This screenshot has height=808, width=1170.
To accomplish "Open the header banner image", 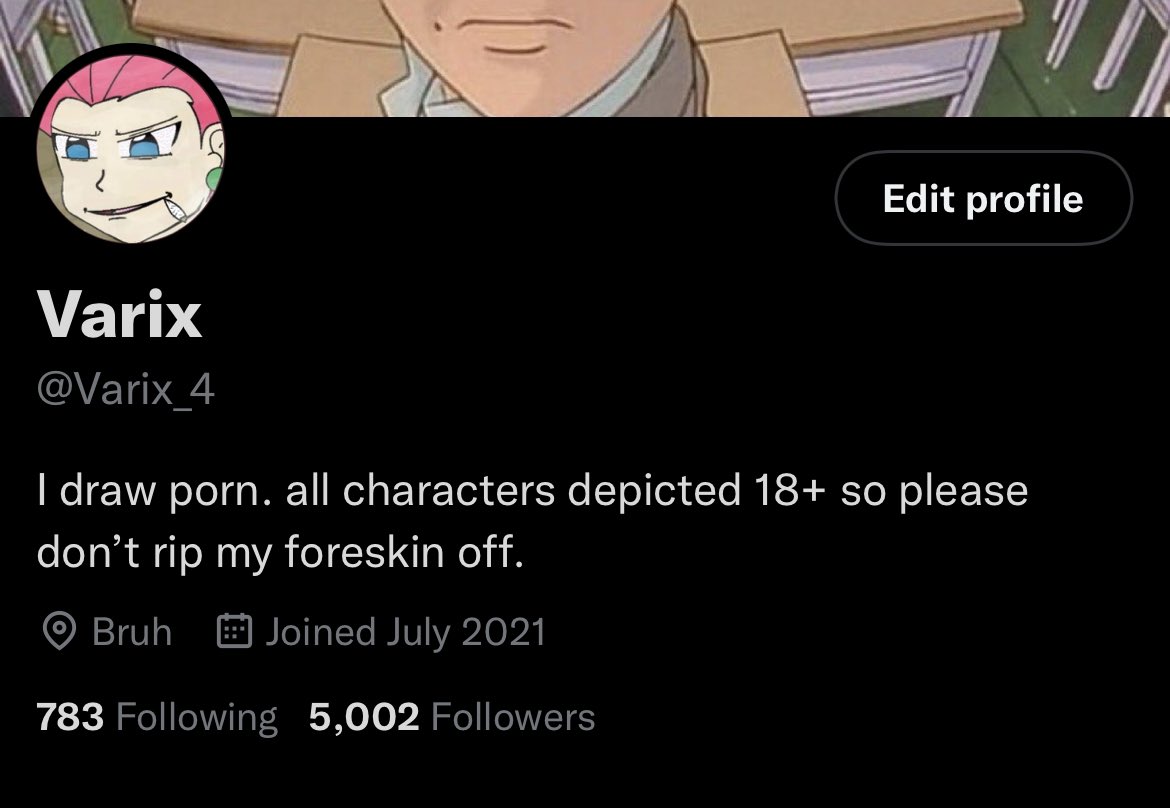I will 585,58.
